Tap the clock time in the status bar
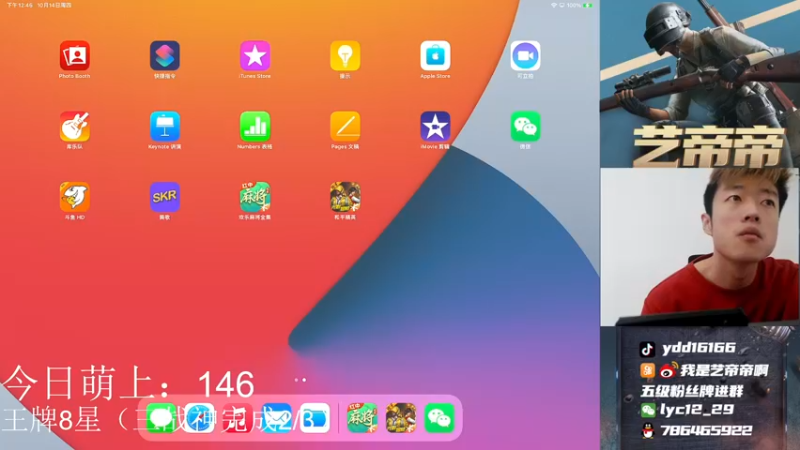The image size is (800, 450). tap(19, 5)
